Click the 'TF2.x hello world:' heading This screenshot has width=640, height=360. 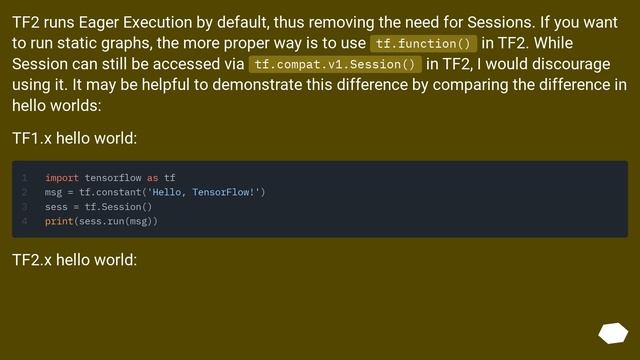pyautogui.click(x=75, y=260)
